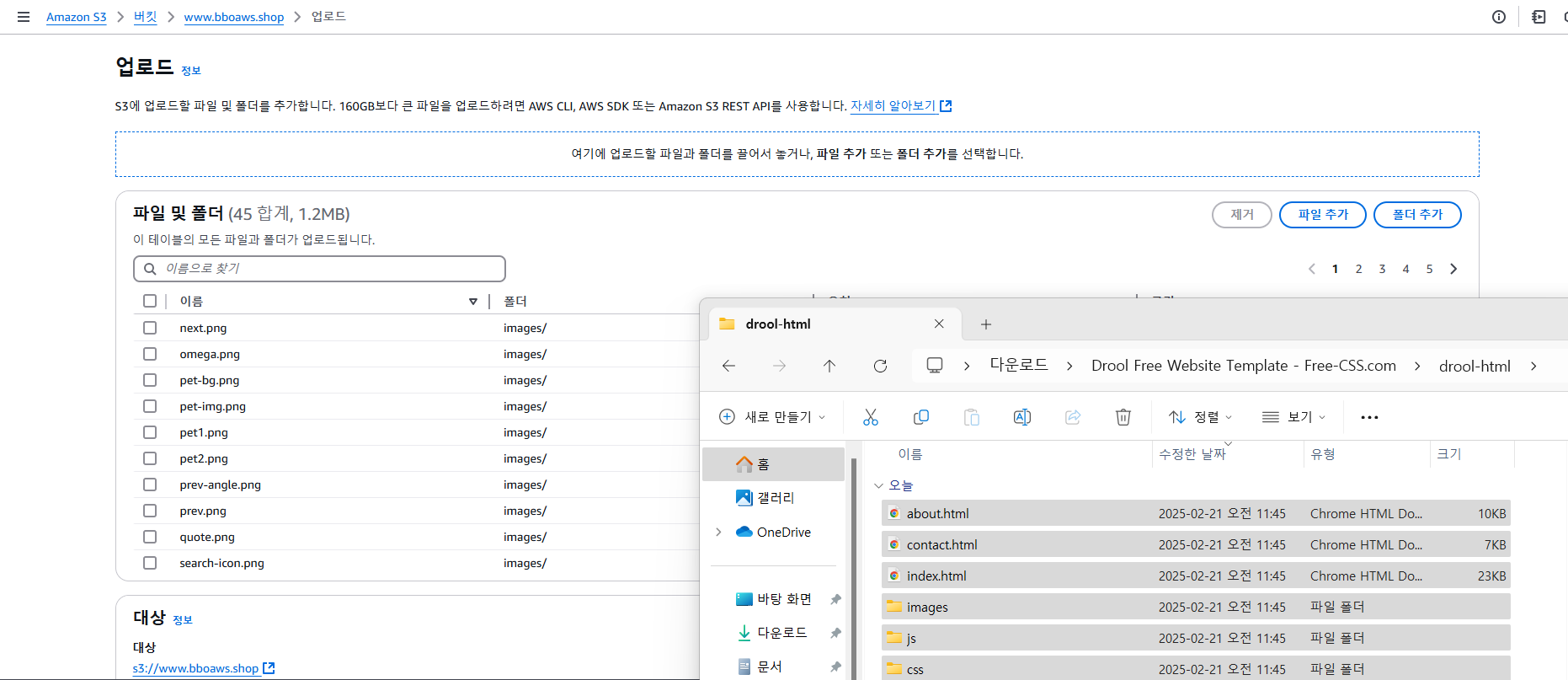1568x680 pixels.
Task: Click the drool-html segment in the address bar
Action: click(x=1475, y=366)
